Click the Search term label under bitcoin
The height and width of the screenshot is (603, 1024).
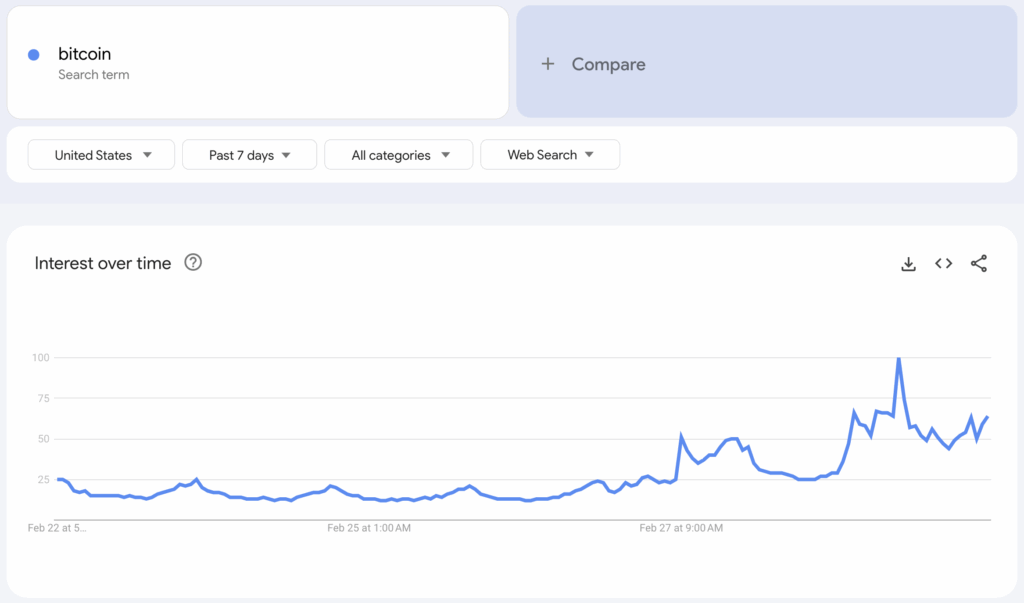pos(93,74)
